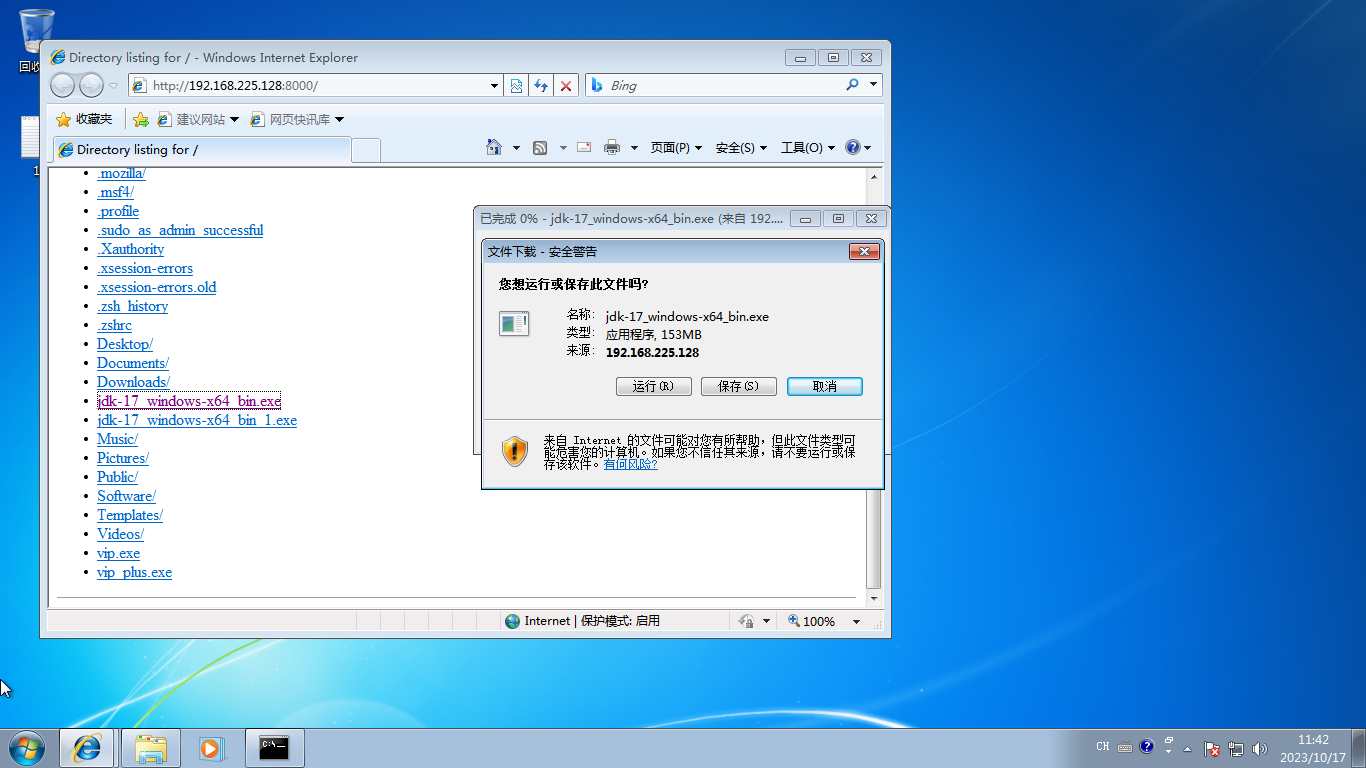The width and height of the screenshot is (1366, 768).
Task: Open the Command Prompt from the taskbar
Action: pos(273,748)
